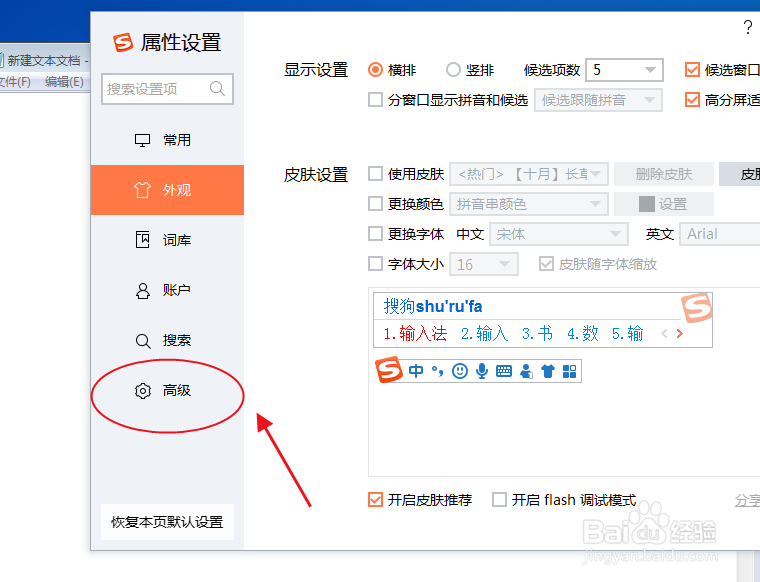This screenshot has height=582, width=760.
Task: Click the next page arrow in candidate preview
Action: (680, 333)
